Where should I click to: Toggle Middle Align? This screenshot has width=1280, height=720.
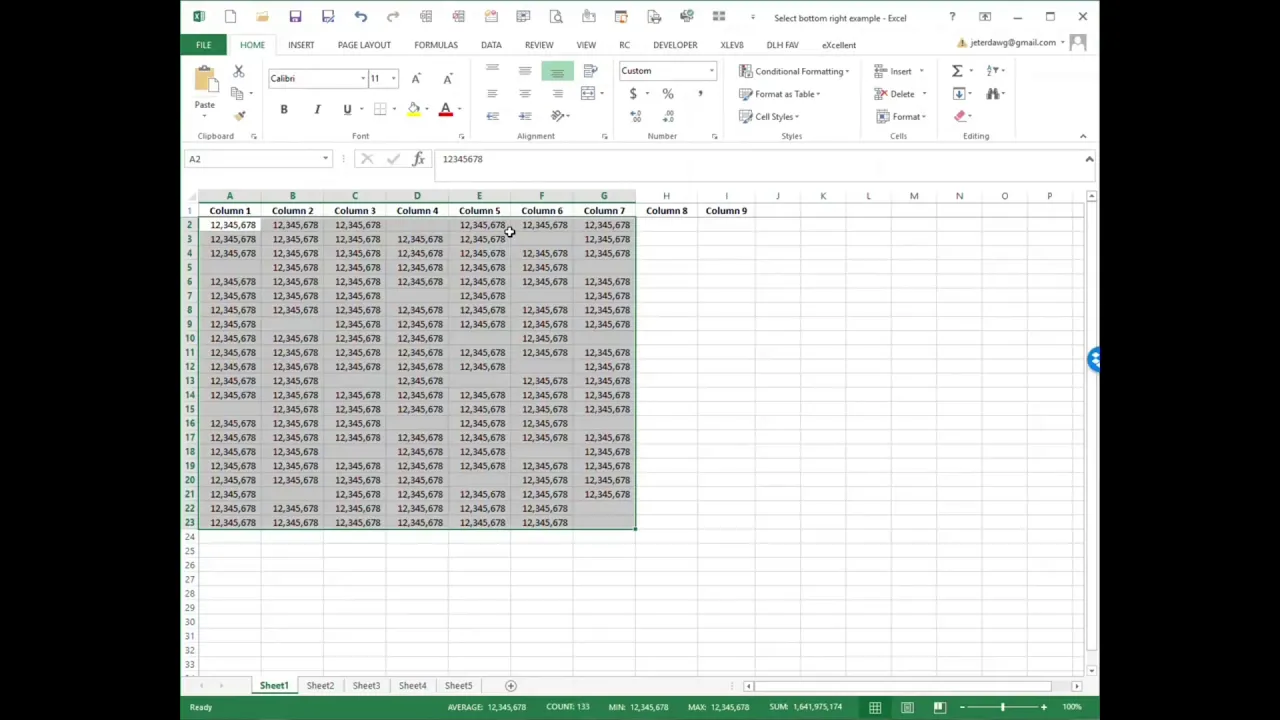525,71
